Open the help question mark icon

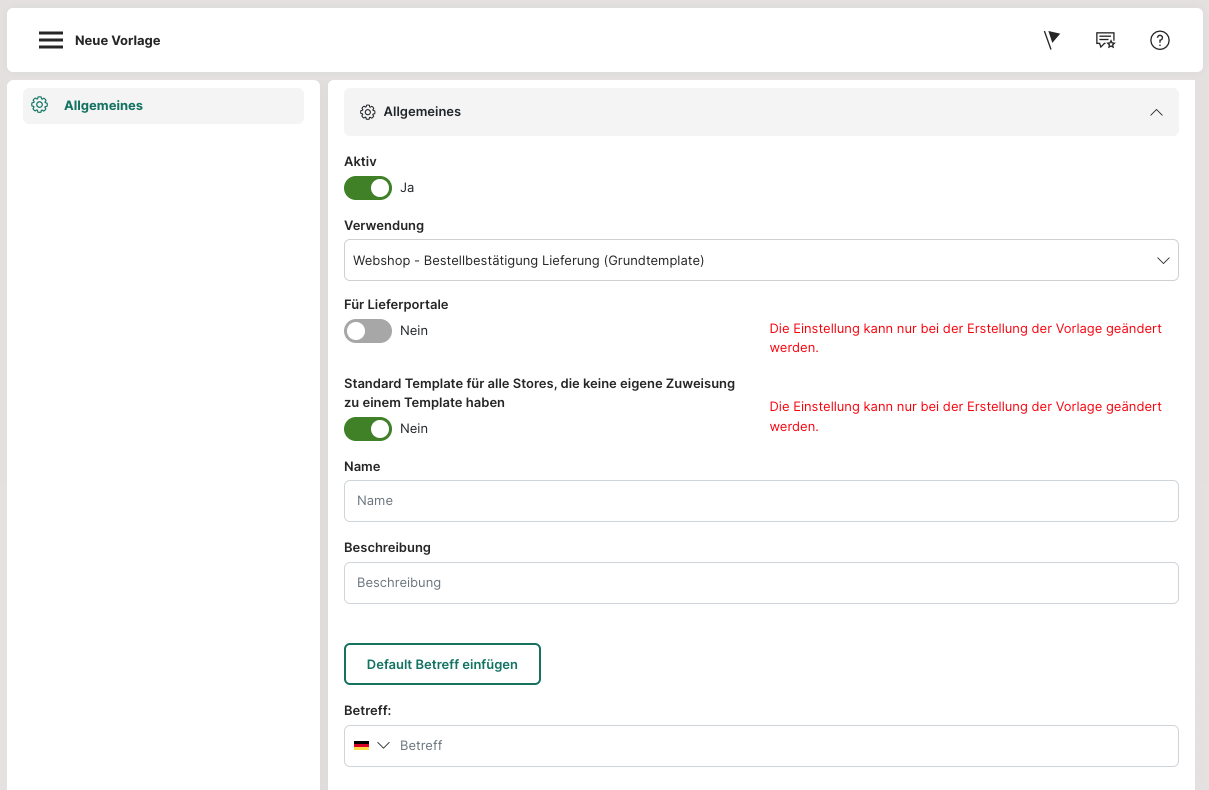click(1159, 40)
